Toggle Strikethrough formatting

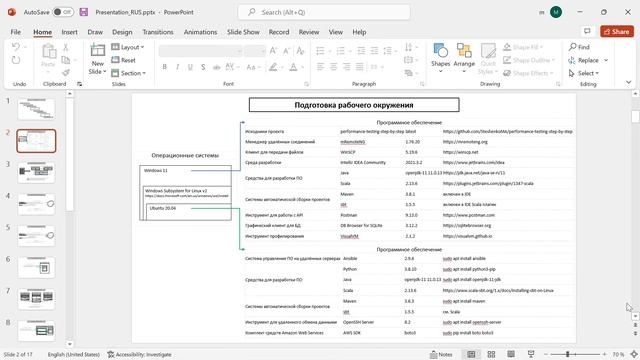click(x=216, y=67)
